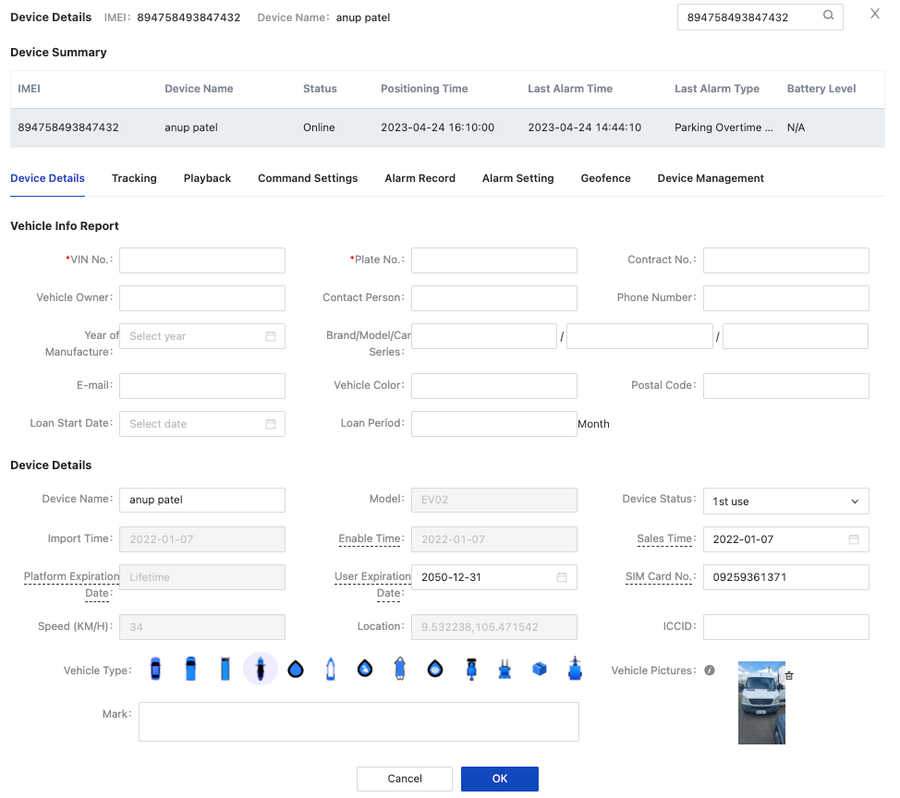Click the search magnifier icon in IMEI box
The height and width of the screenshot is (798, 900).
pos(828,17)
